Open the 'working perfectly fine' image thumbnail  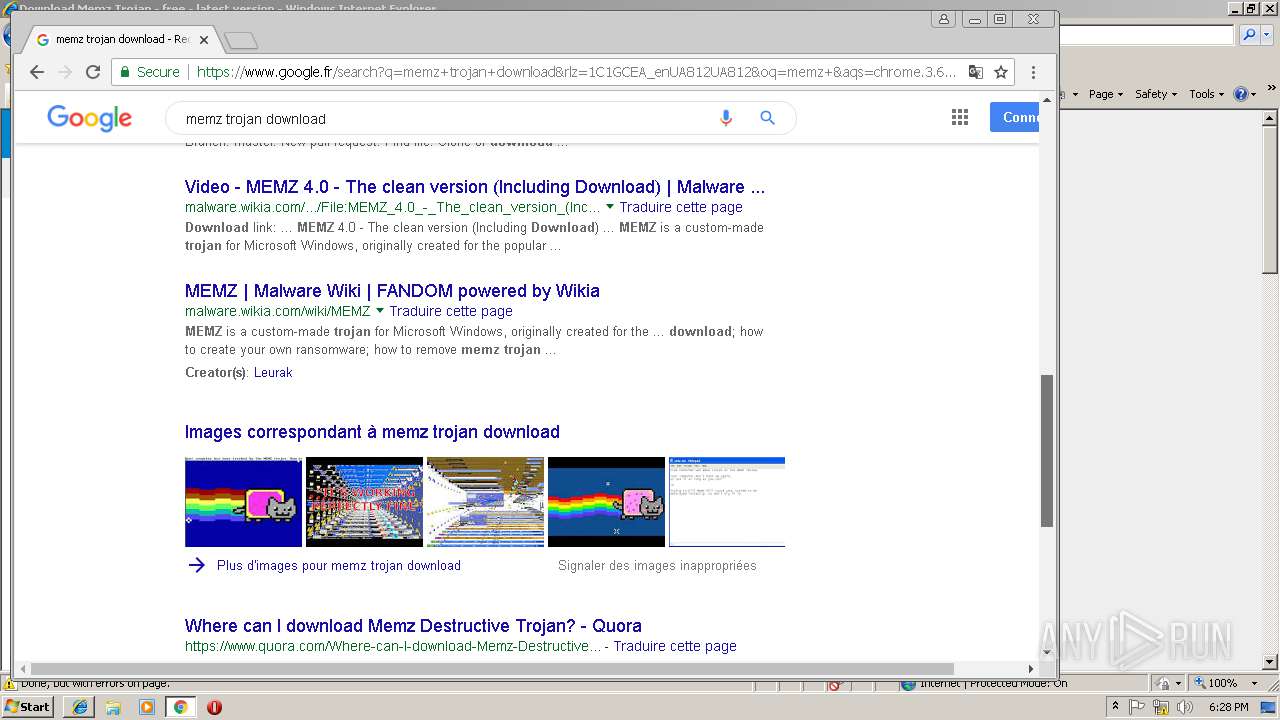[364, 502]
